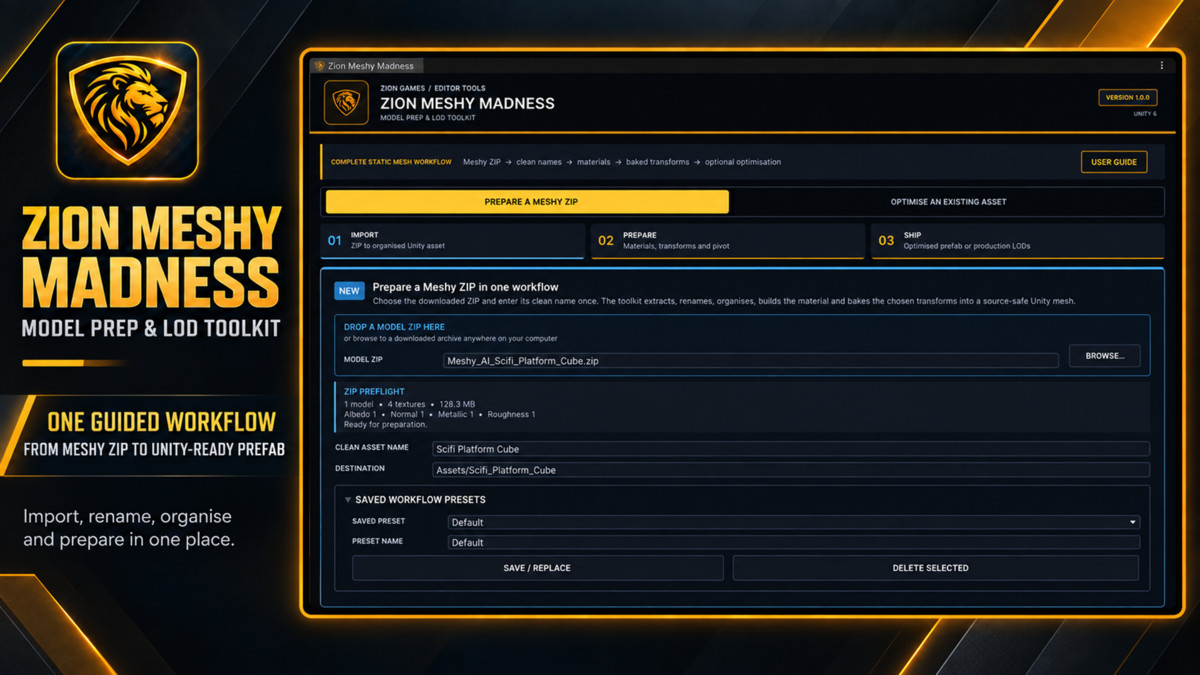Screen dimensions: 1200x675
Task: Click 'Prepare a Meshy ZIP in one workflow' heading
Action: 466,287
